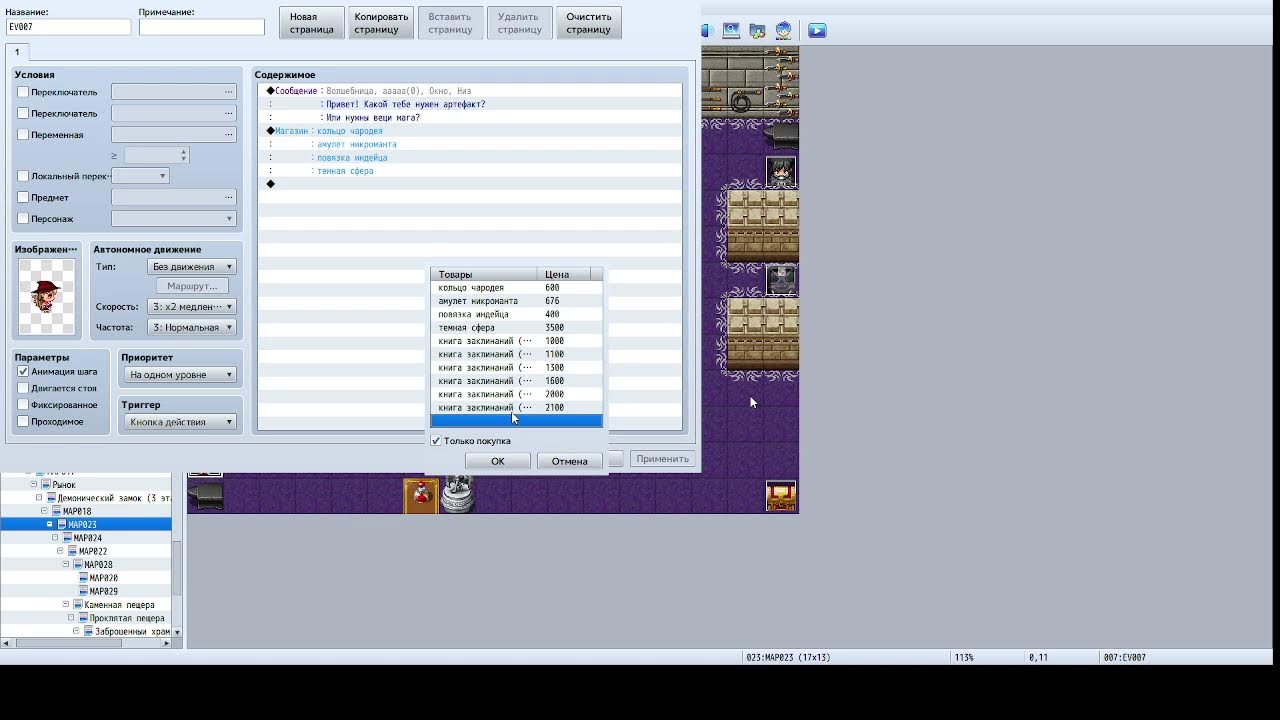Collapse the Каменная пещера tree node
This screenshot has width=1280, height=720.
pyautogui.click(x=66, y=605)
